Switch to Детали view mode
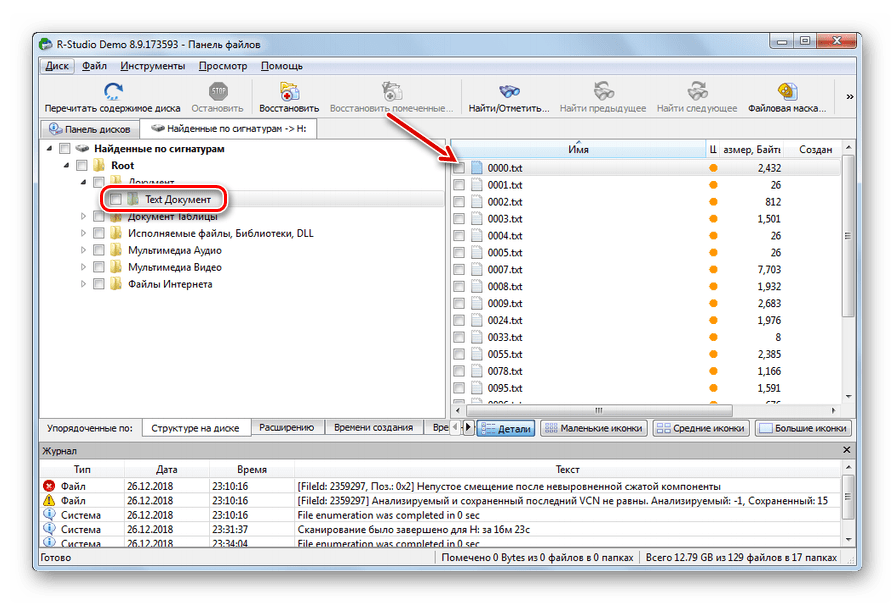Image resolution: width=895 pixels, height=604 pixels. (x=506, y=428)
